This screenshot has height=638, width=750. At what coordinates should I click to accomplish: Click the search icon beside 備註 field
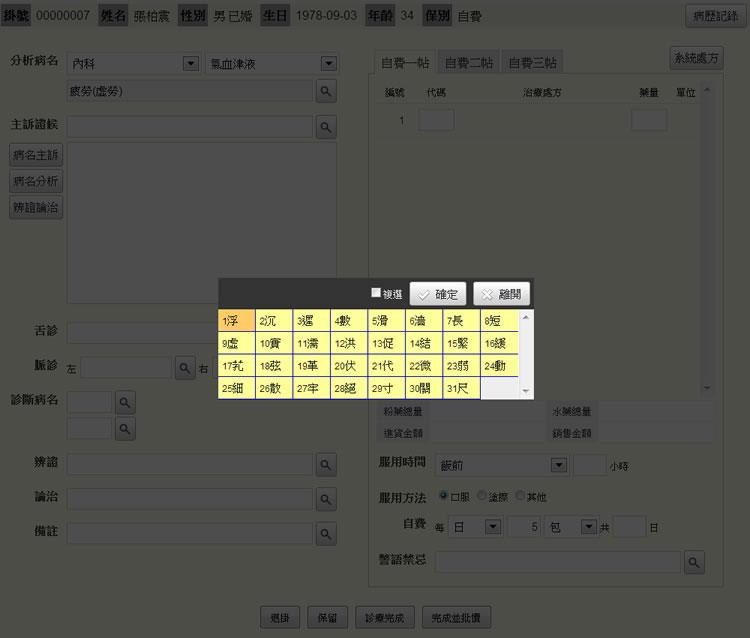click(326, 532)
